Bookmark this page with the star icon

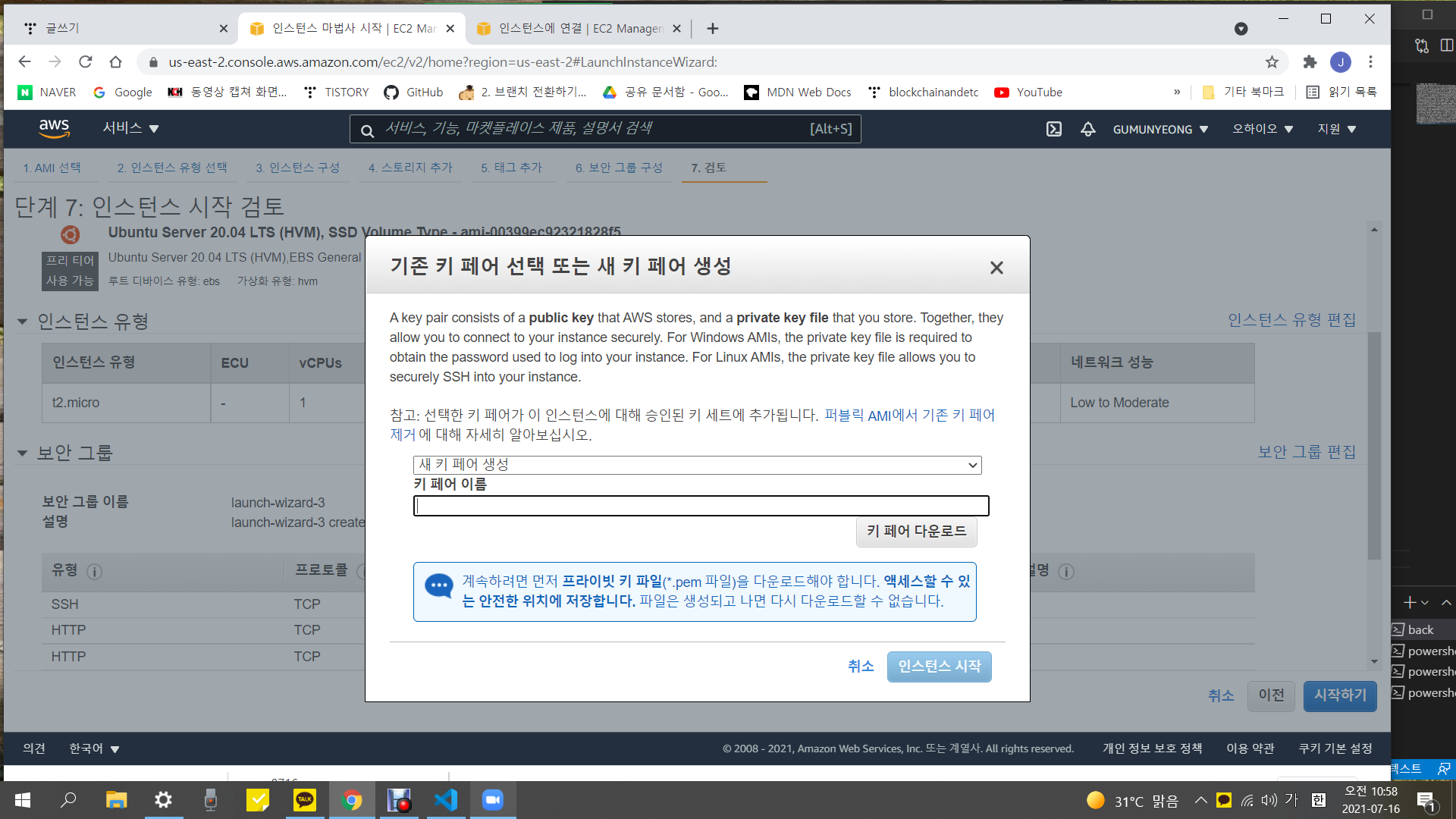[1272, 62]
